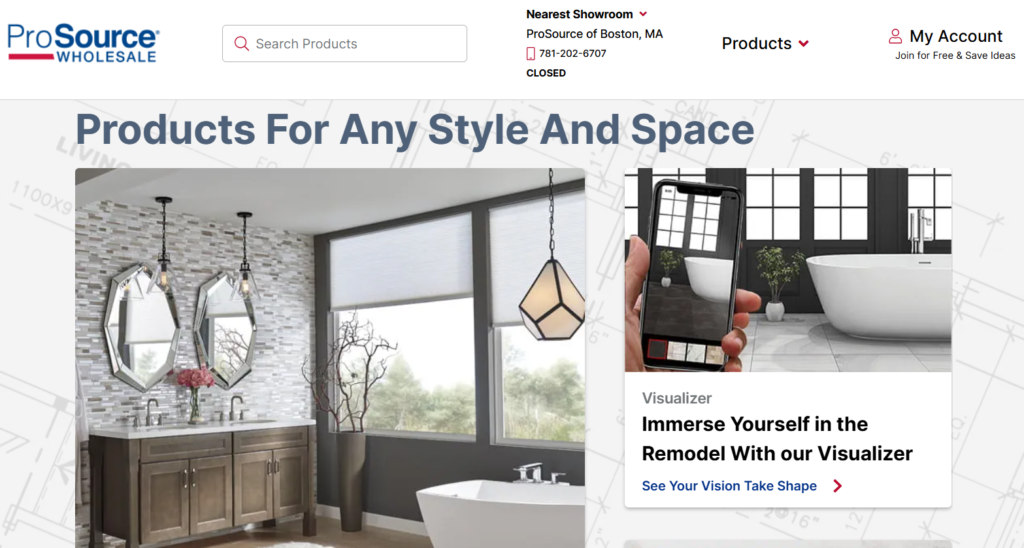Click the red arrow after See Your Vision

tap(837, 486)
